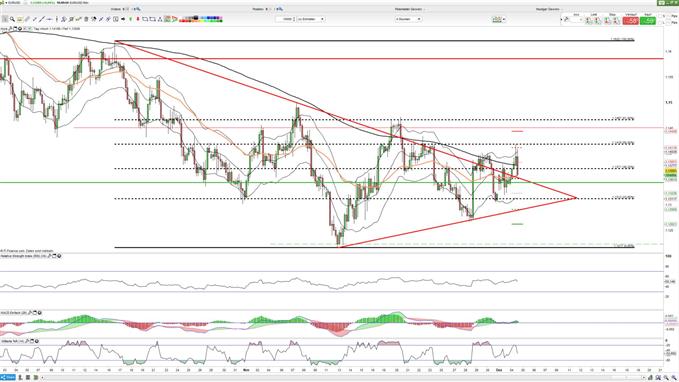Click the units quantity input field
679x382 pixels.
[286, 19]
